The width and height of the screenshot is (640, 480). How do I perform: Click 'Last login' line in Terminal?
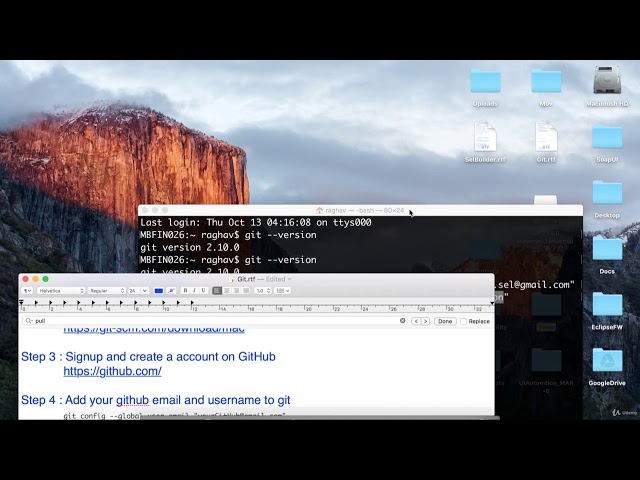pos(256,222)
